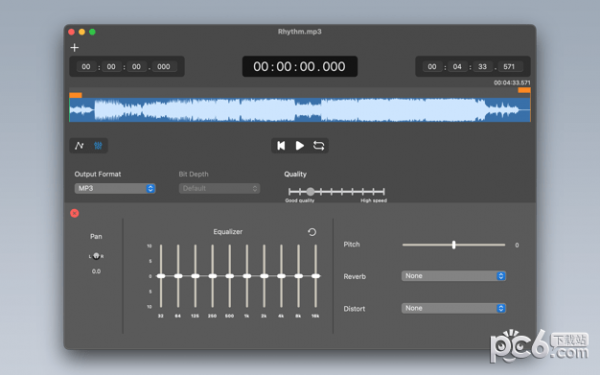Image resolution: width=600 pixels, height=375 pixels.
Task: Click the Rhythm.mp3 window title
Action: 300,32
